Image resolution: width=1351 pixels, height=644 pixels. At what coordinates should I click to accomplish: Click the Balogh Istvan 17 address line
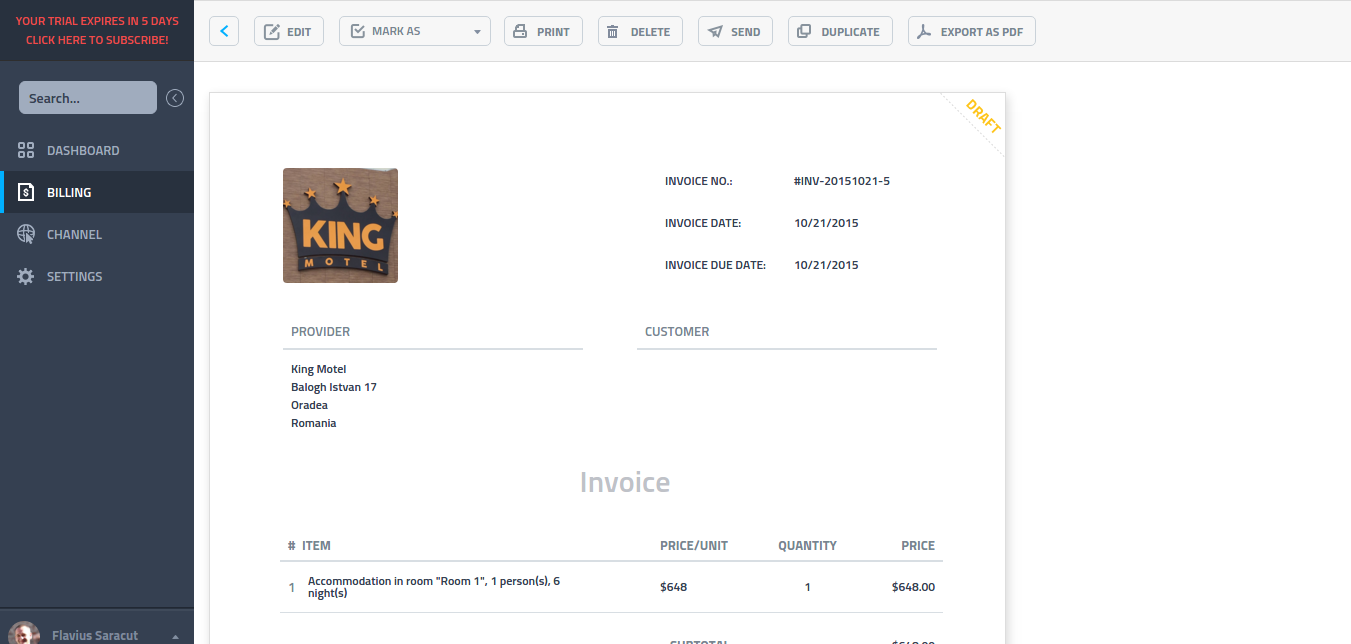pos(334,387)
